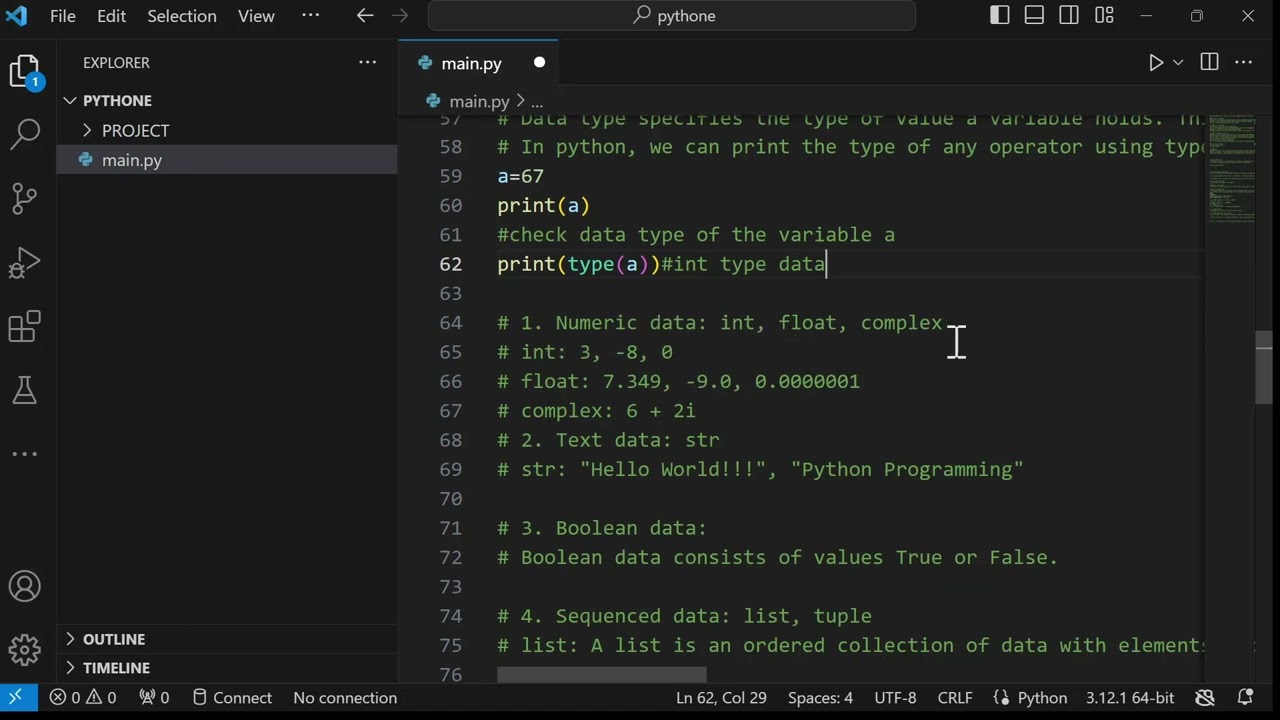Toggle the bottom Panel
This screenshot has height=720, width=1280.
pos(1035,16)
